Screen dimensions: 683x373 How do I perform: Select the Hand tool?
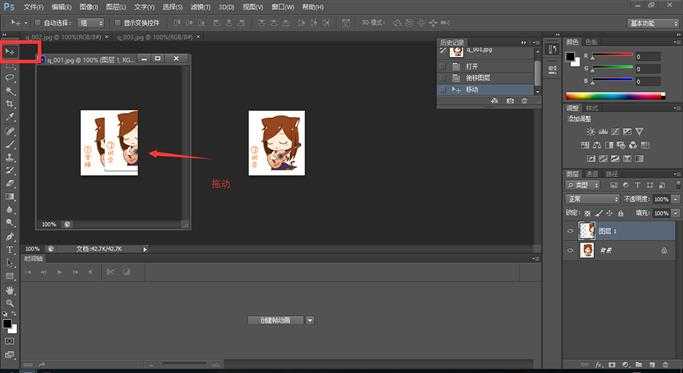(x=10, y=290)
